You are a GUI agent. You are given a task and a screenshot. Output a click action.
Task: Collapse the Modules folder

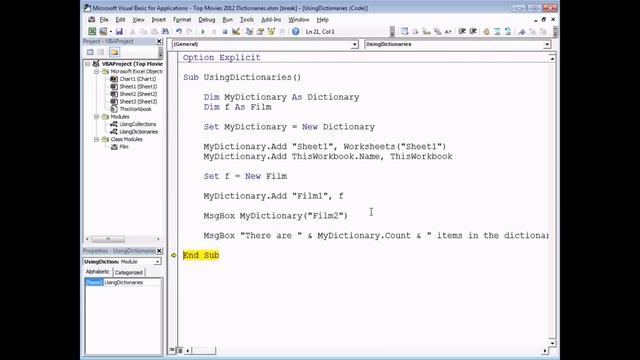(97, 117)
